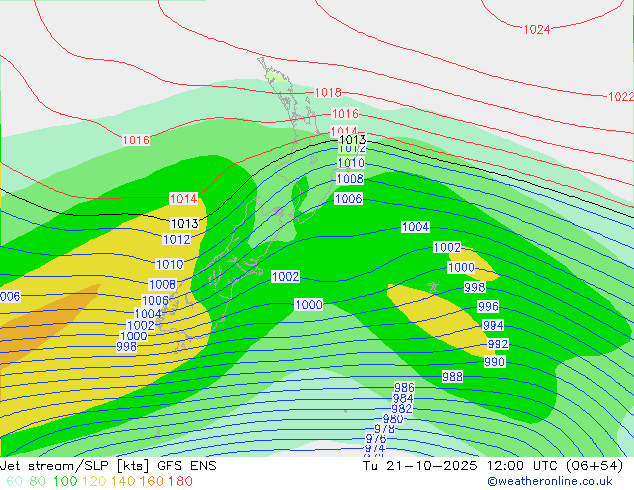Select the 60 kts legend value
The image size is (634, 490).
point(14,481)
